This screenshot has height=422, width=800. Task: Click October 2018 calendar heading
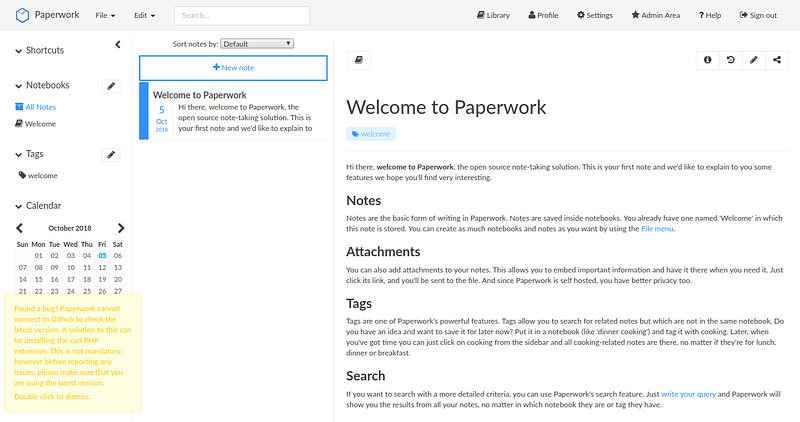[x=70, y=228]
